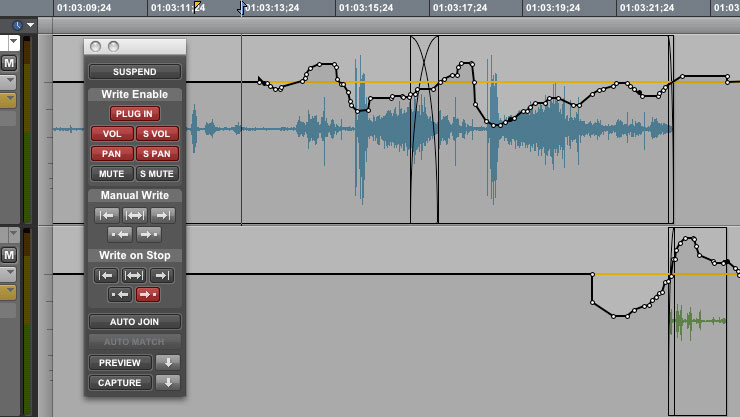Click the SUSPEND automation button

pyautogui.click(x=135, y=72)
